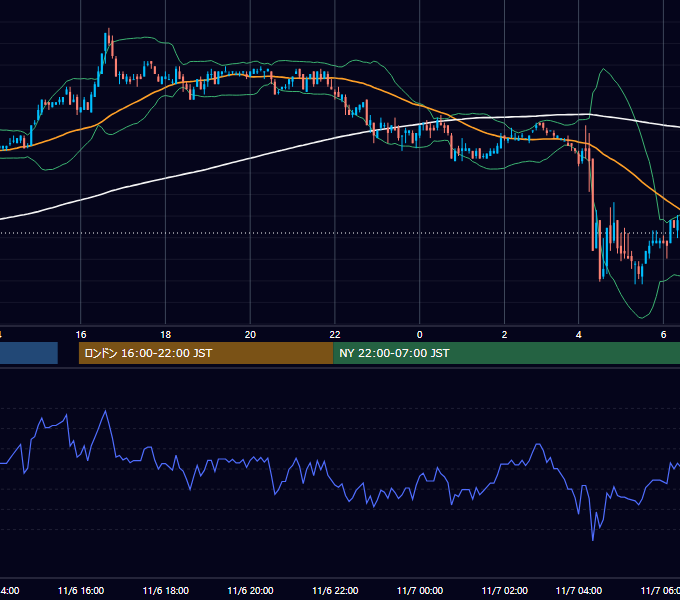Click the blue session bar before ロンドン
Screen dimensions: 680x600
click(29, 353)
